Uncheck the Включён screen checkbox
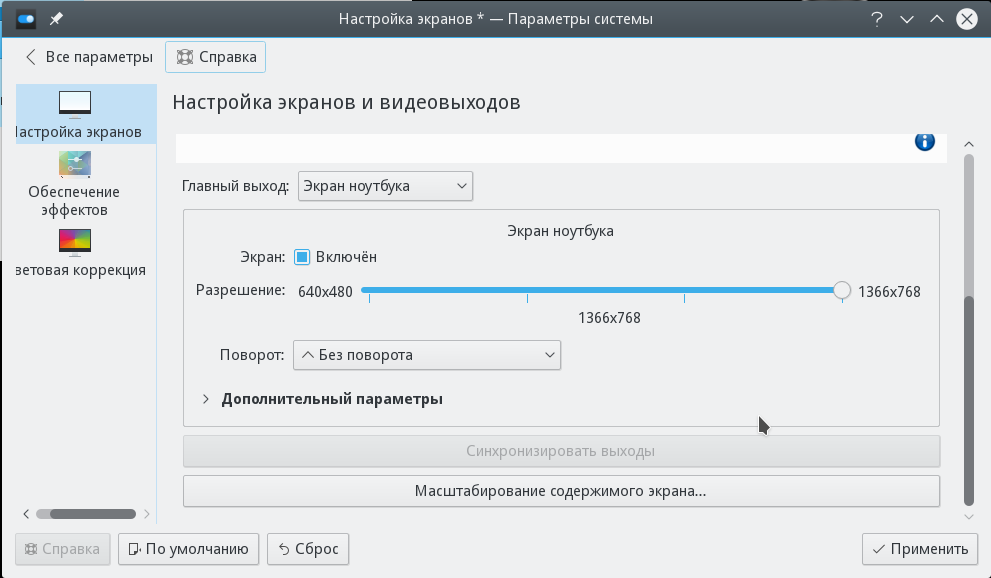Viewport: 991px width, 578px height. pos(302,257)
